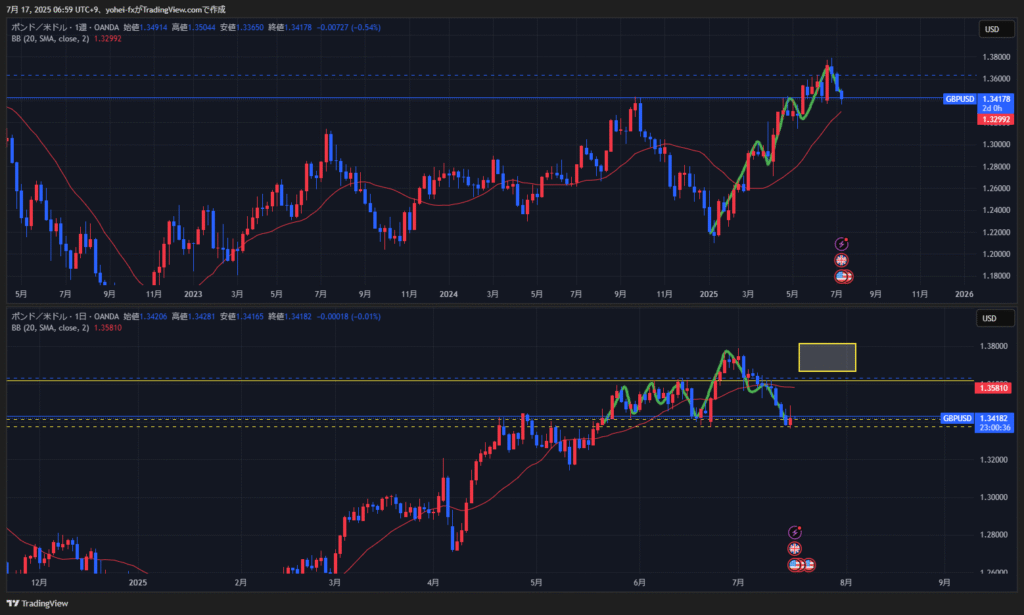Click the weekly high value 1.35044

click(x=202, y=27)
